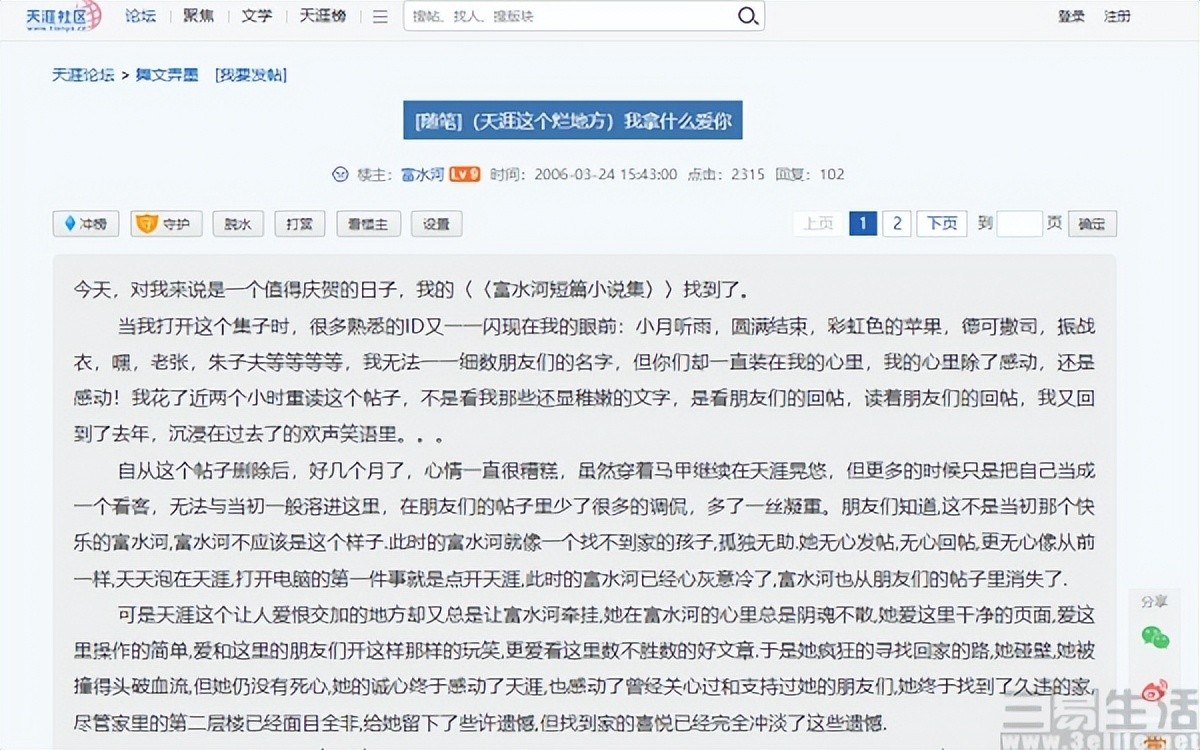Open the hamburger menu in header
The height and width of the screenshot is (750, 1200).
[380, 16]
